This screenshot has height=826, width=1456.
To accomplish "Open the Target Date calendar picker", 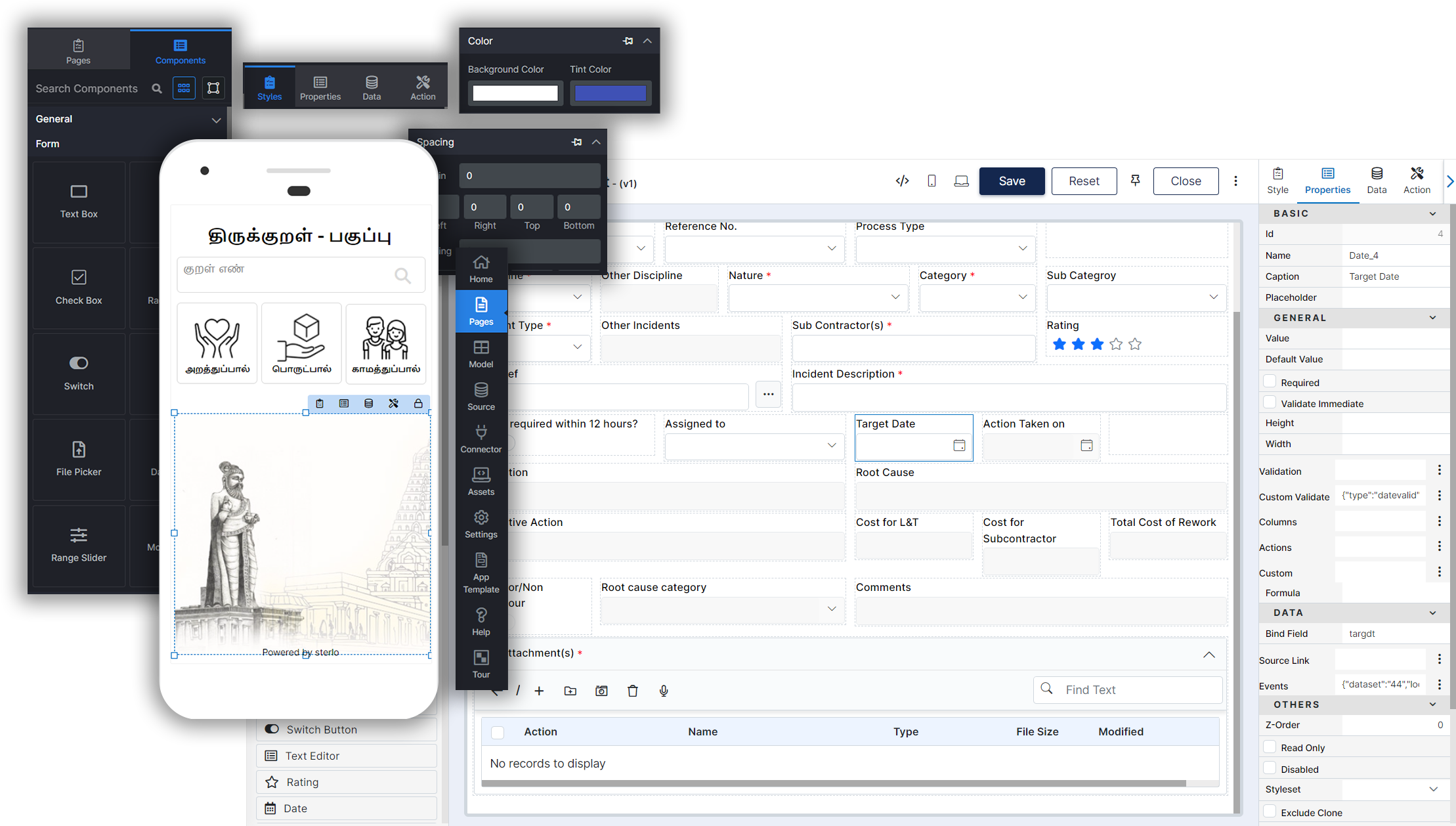I will 959,445.
